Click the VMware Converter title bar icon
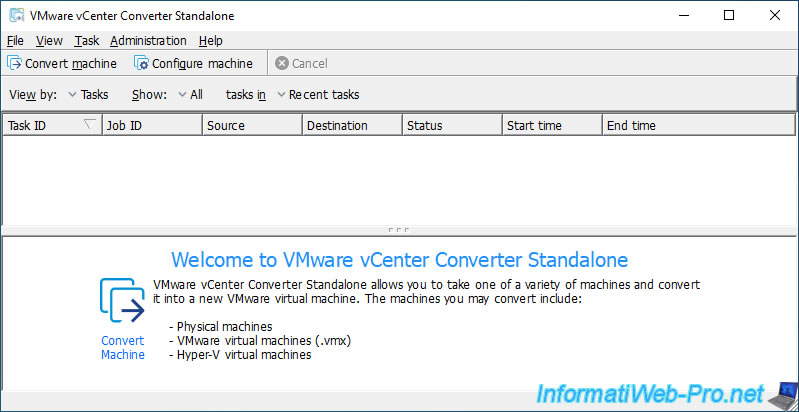This screenshot has height=412, width=799. click(16, 16)
